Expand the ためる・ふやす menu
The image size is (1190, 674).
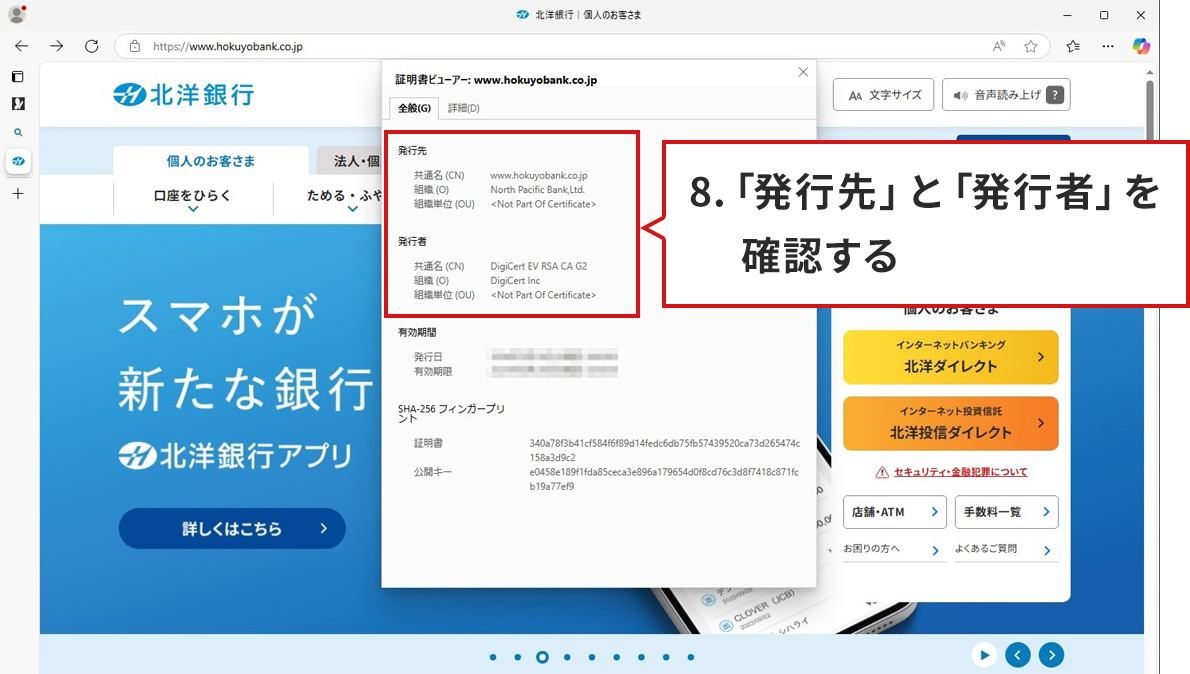(x=344, y=199)
